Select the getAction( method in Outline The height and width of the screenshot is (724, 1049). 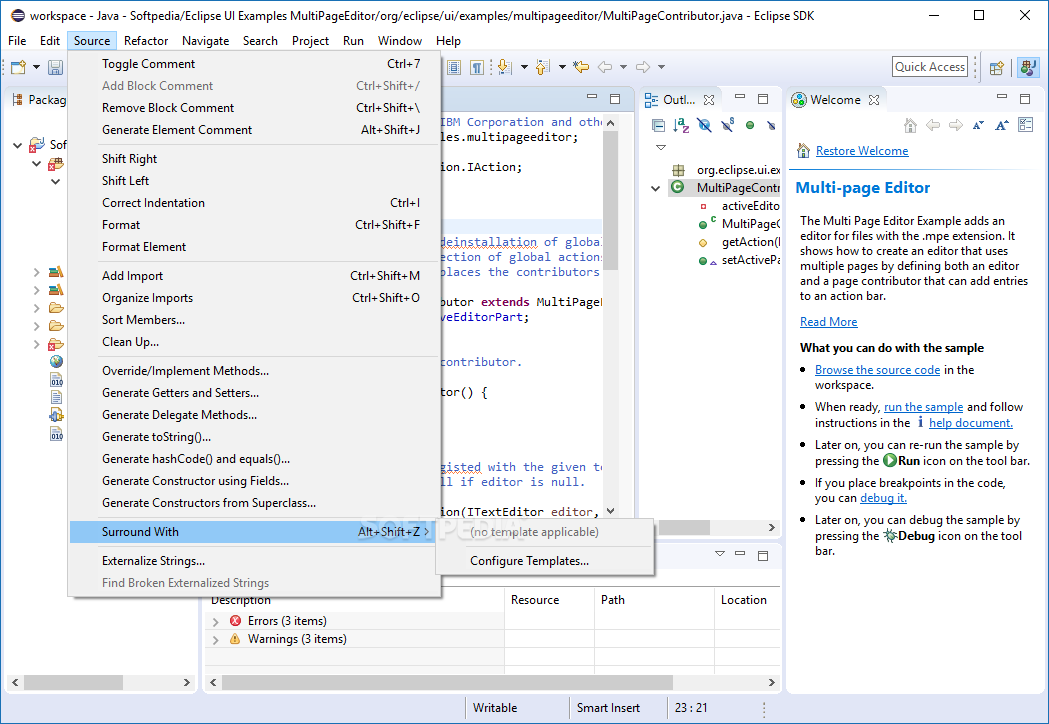(x=740, y=242)
